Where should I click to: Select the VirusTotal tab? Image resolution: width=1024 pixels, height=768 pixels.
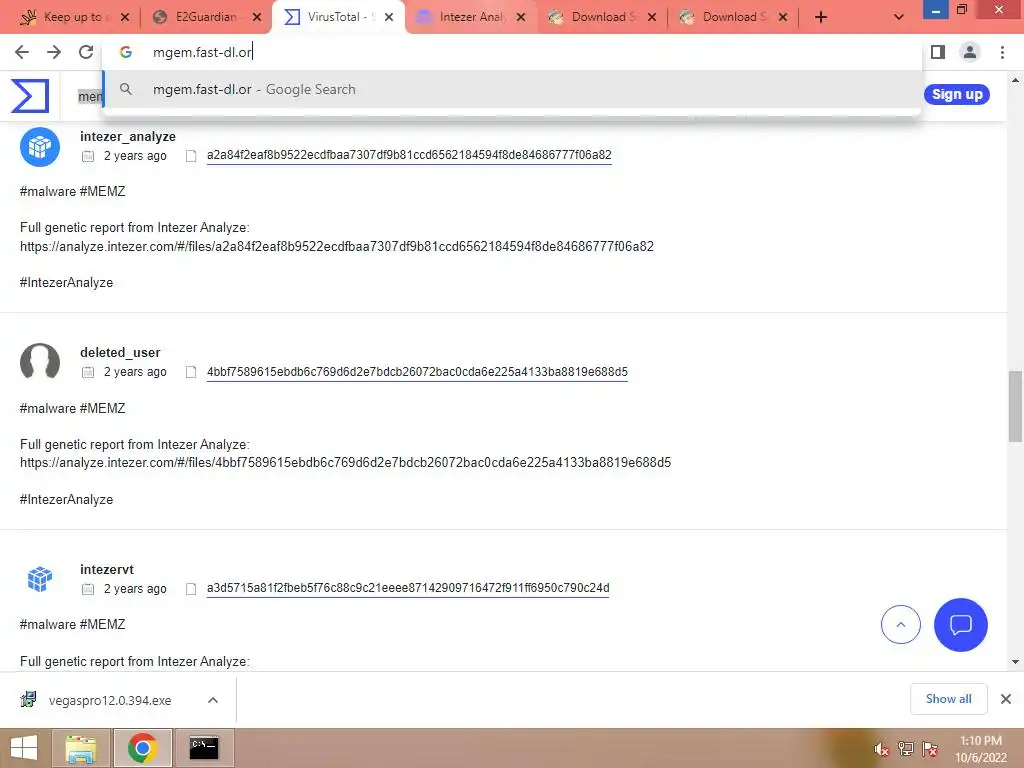coord(340,17)
